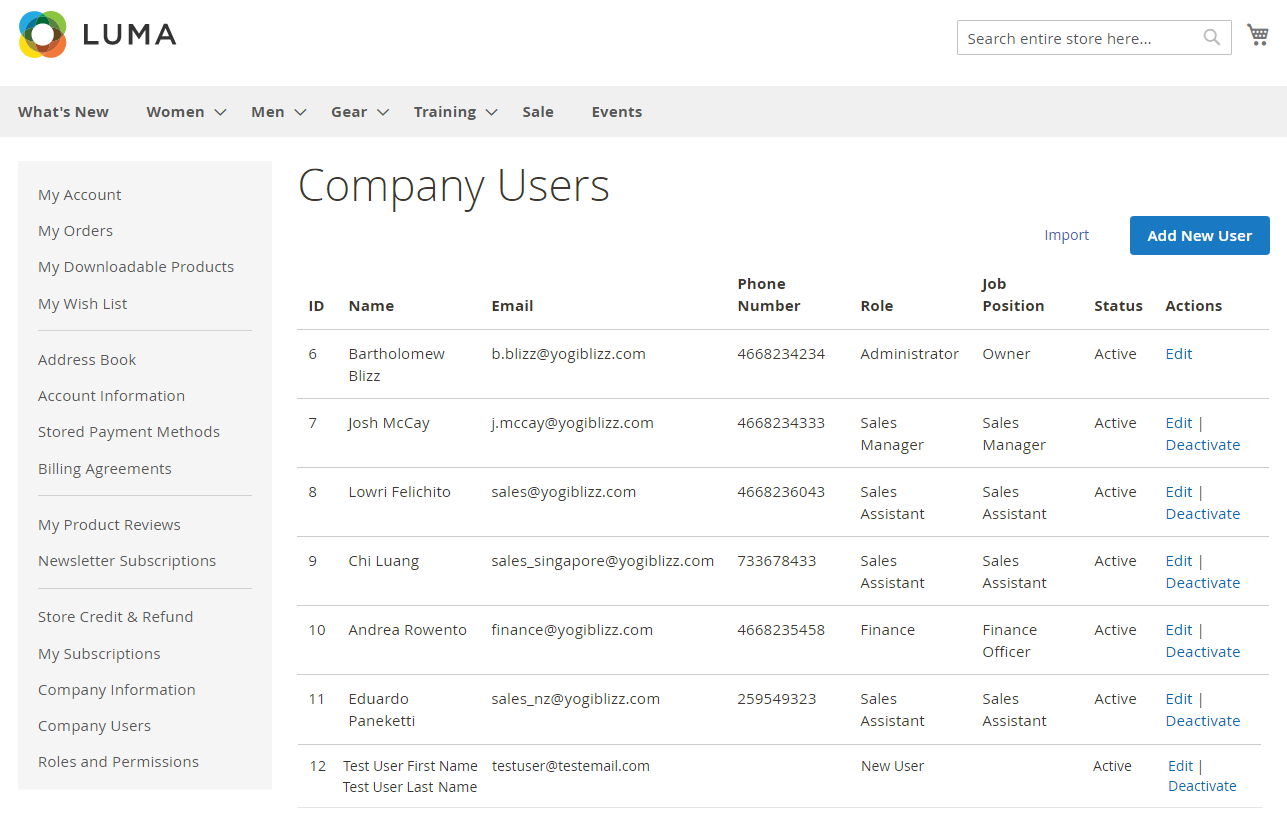This screenshot has height=817, width=1287.
Task: Click email j.mccay@yogiblizz.com
Action: tap(572, 423)
